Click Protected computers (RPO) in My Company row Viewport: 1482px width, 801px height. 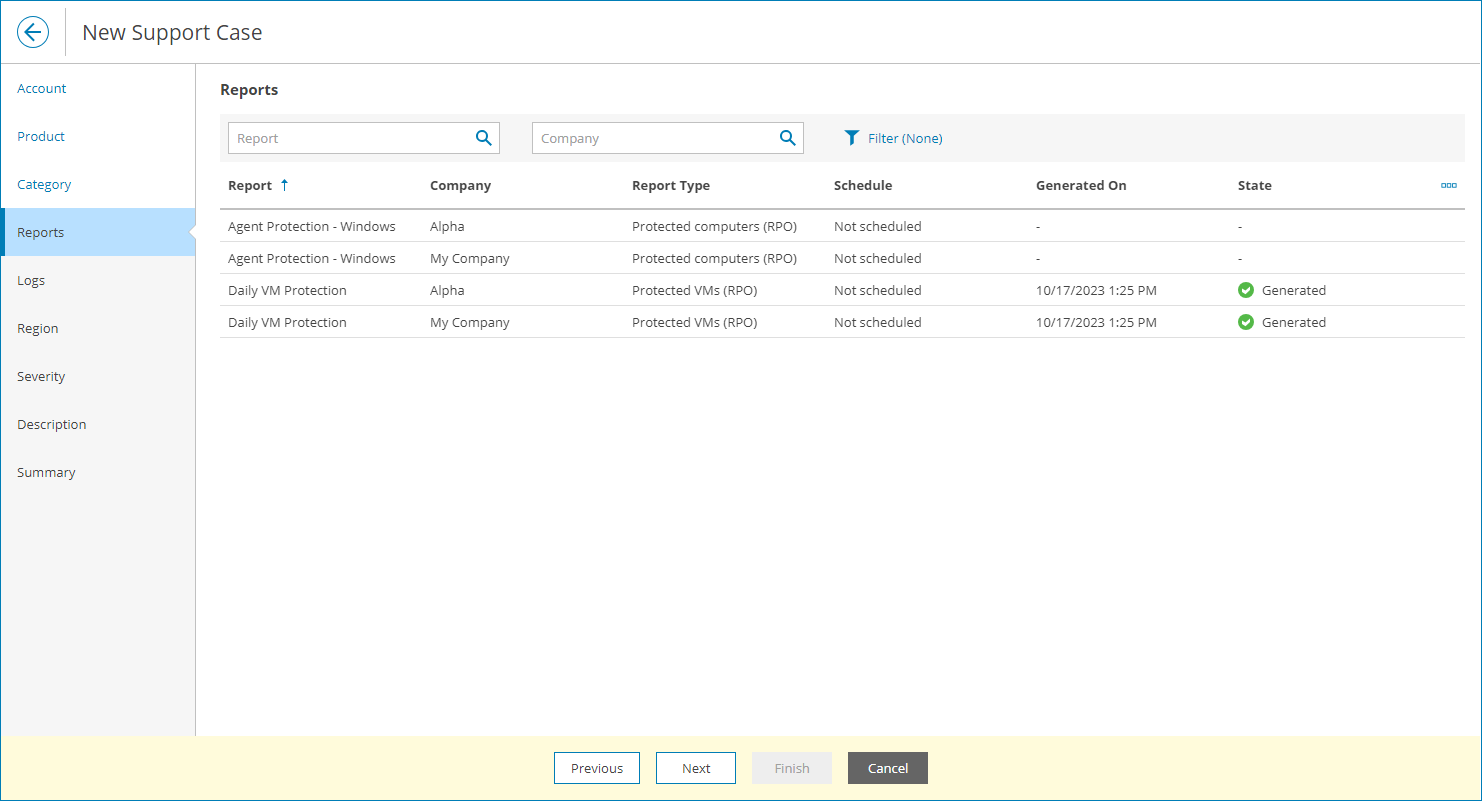click(714, 258)
